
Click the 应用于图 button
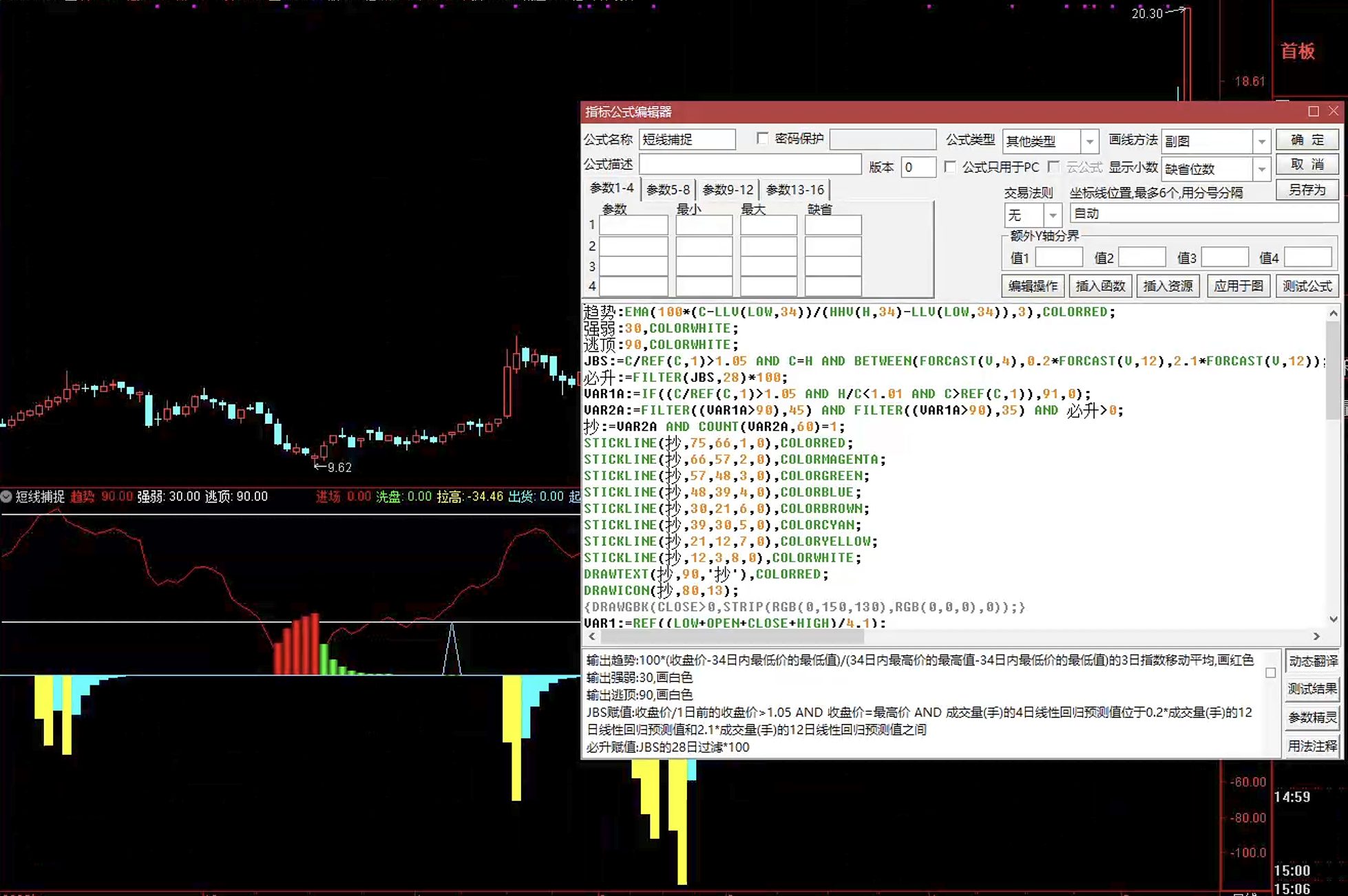click(x=1238, y=286)
